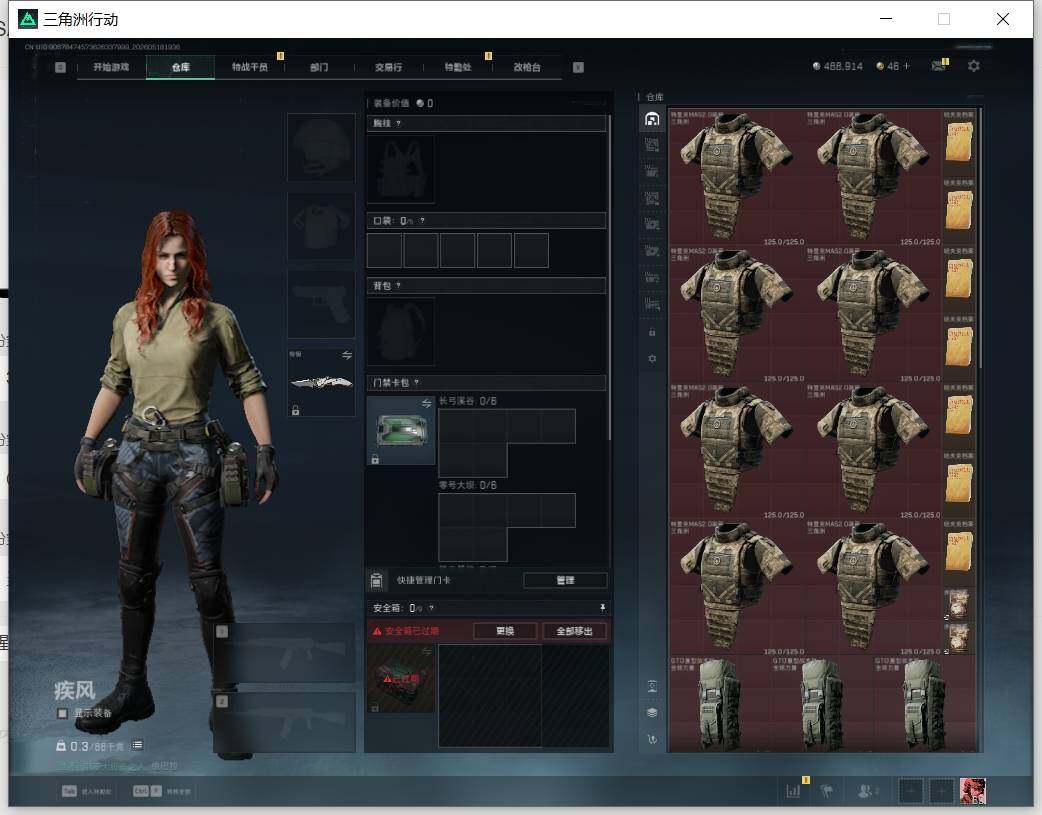Viewport: 1042px width, 815px height.
Task: Select top-right MAS2.0 armor in stash
Action: point(873,177)
